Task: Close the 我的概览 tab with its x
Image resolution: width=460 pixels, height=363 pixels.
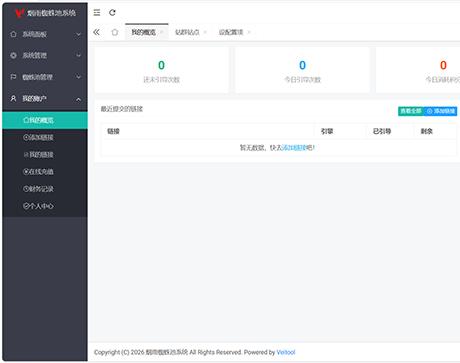Action: [162, 32]
